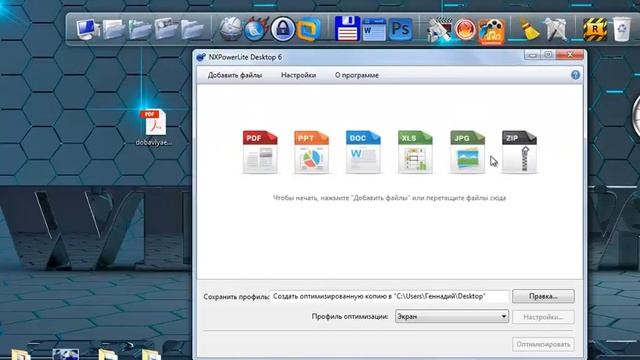Launch Photoshop from the dock
This screenshot has width=640, height=360.
tap(400, 29)
